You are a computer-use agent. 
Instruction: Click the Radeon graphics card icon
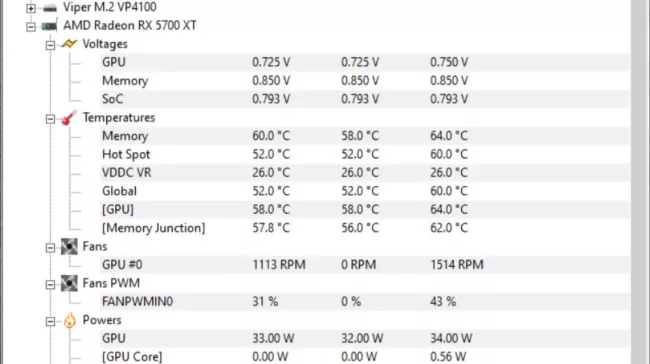49,27
